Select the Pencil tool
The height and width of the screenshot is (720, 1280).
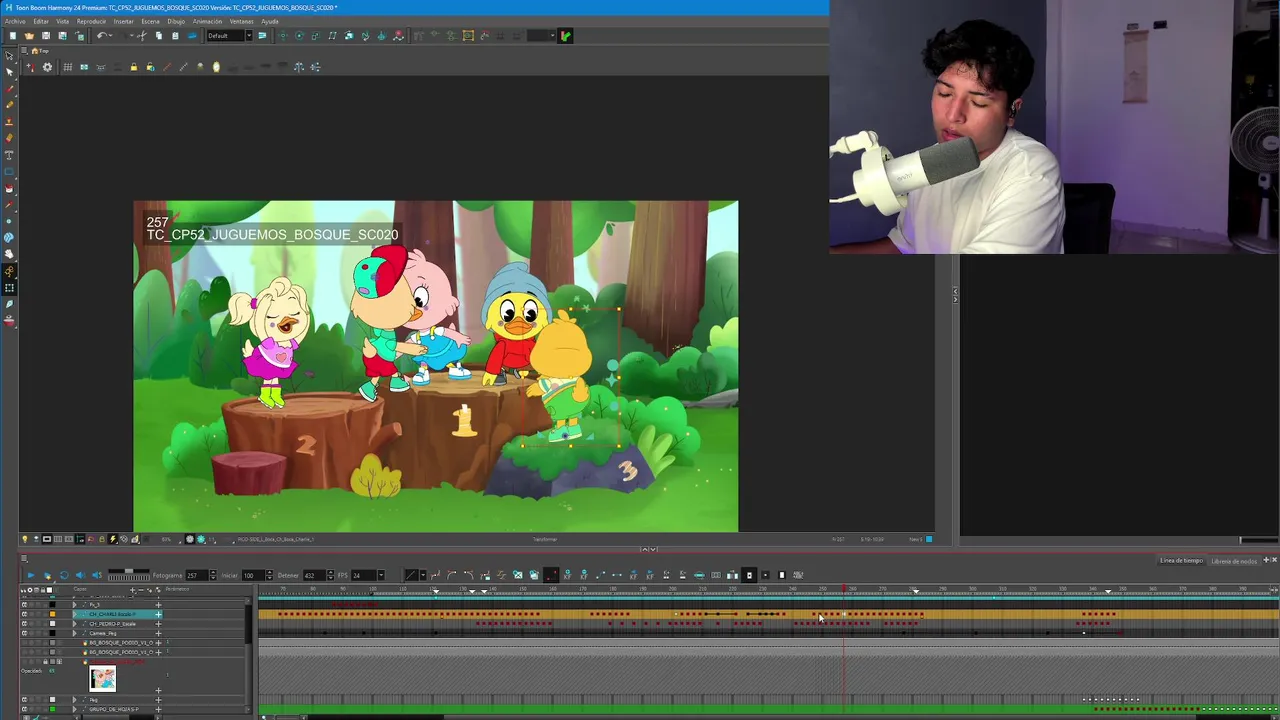point(9,105)
